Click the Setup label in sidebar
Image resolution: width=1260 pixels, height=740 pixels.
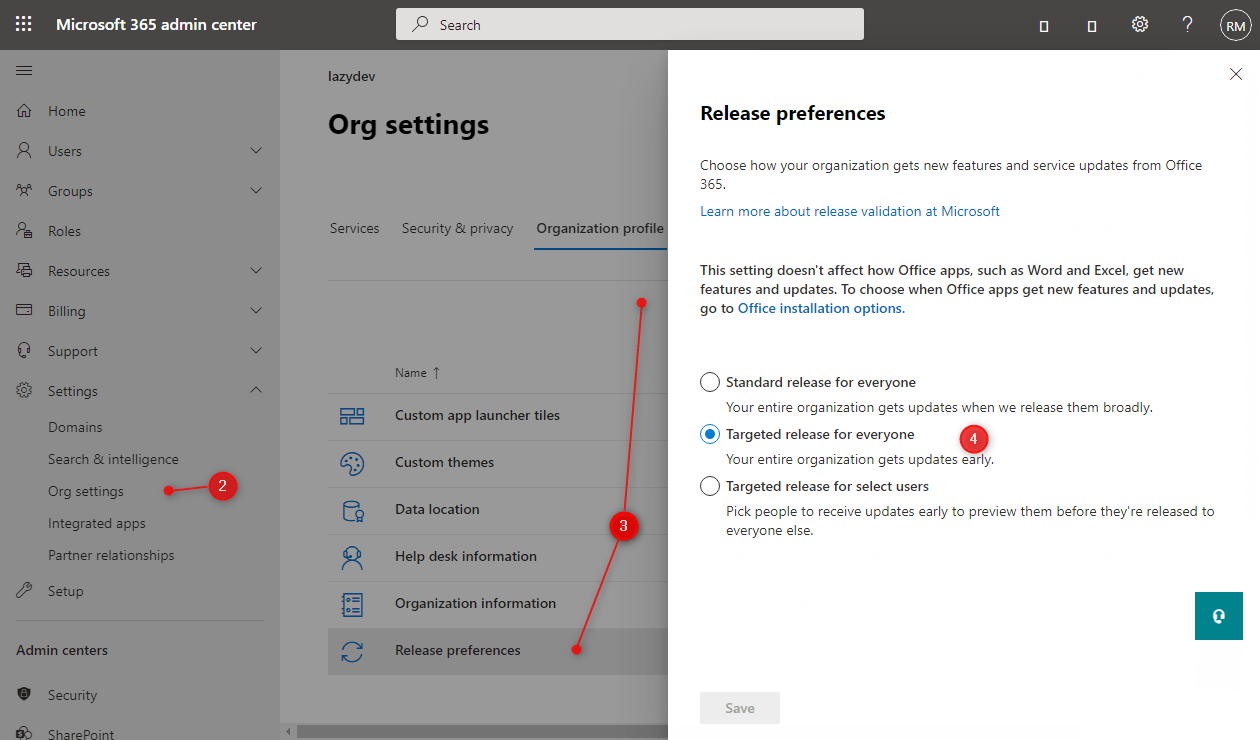pos(66,591)
